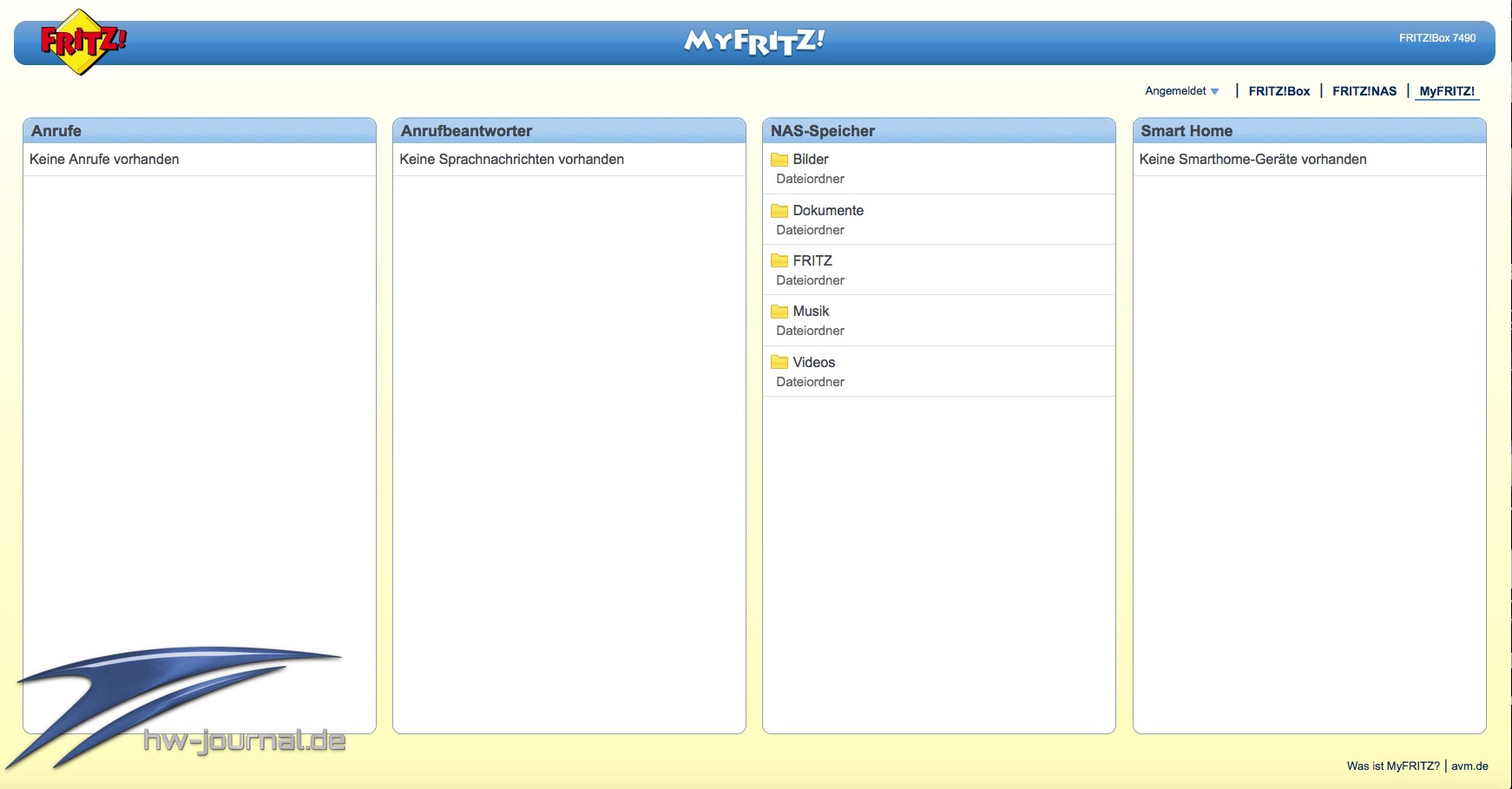Click 'Dateiordner' label under Bilder
1512x789 pixels.
point(810,179)
